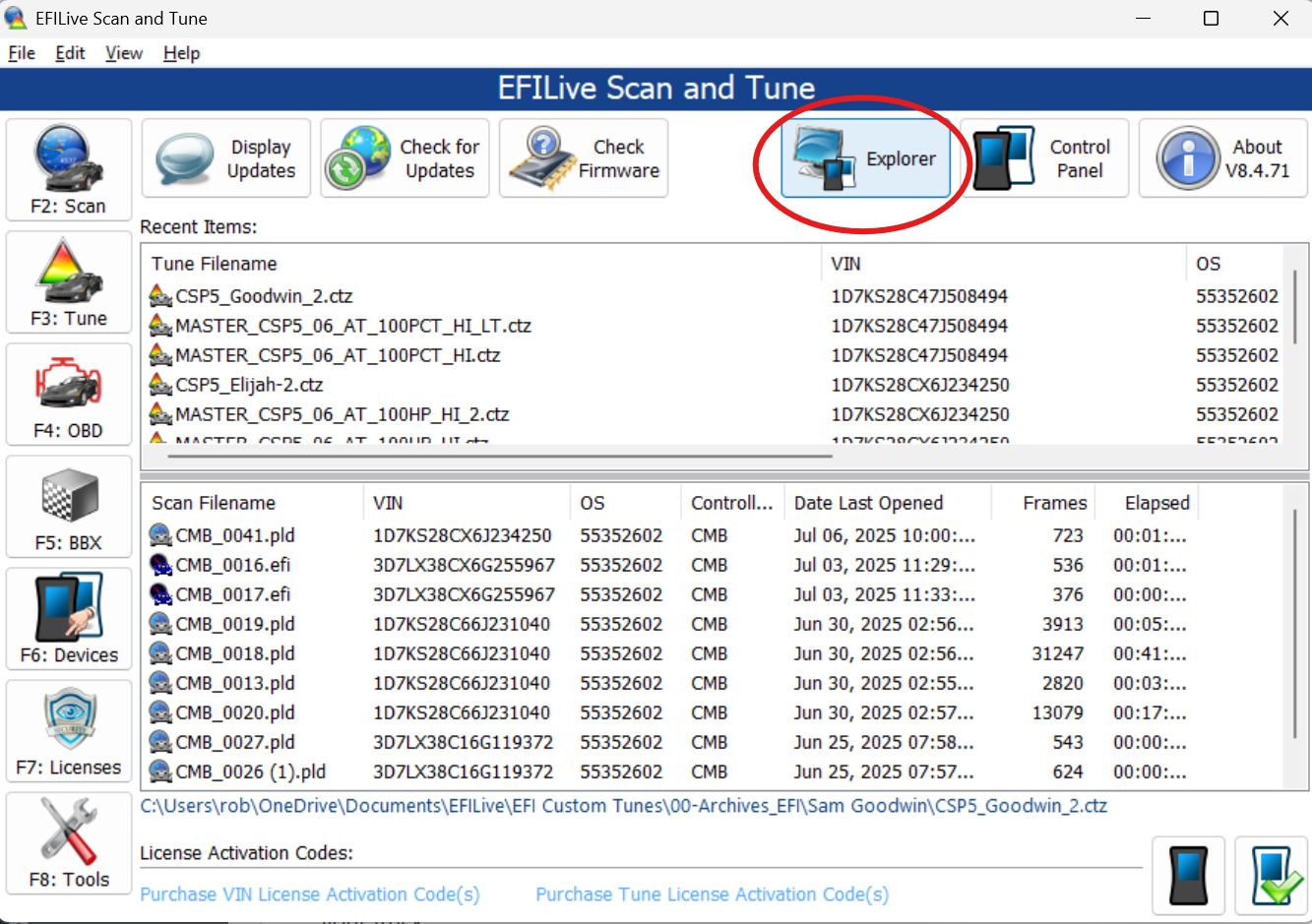
Task: Sort scans by Date Last Opened header
Action: [888, 503]
